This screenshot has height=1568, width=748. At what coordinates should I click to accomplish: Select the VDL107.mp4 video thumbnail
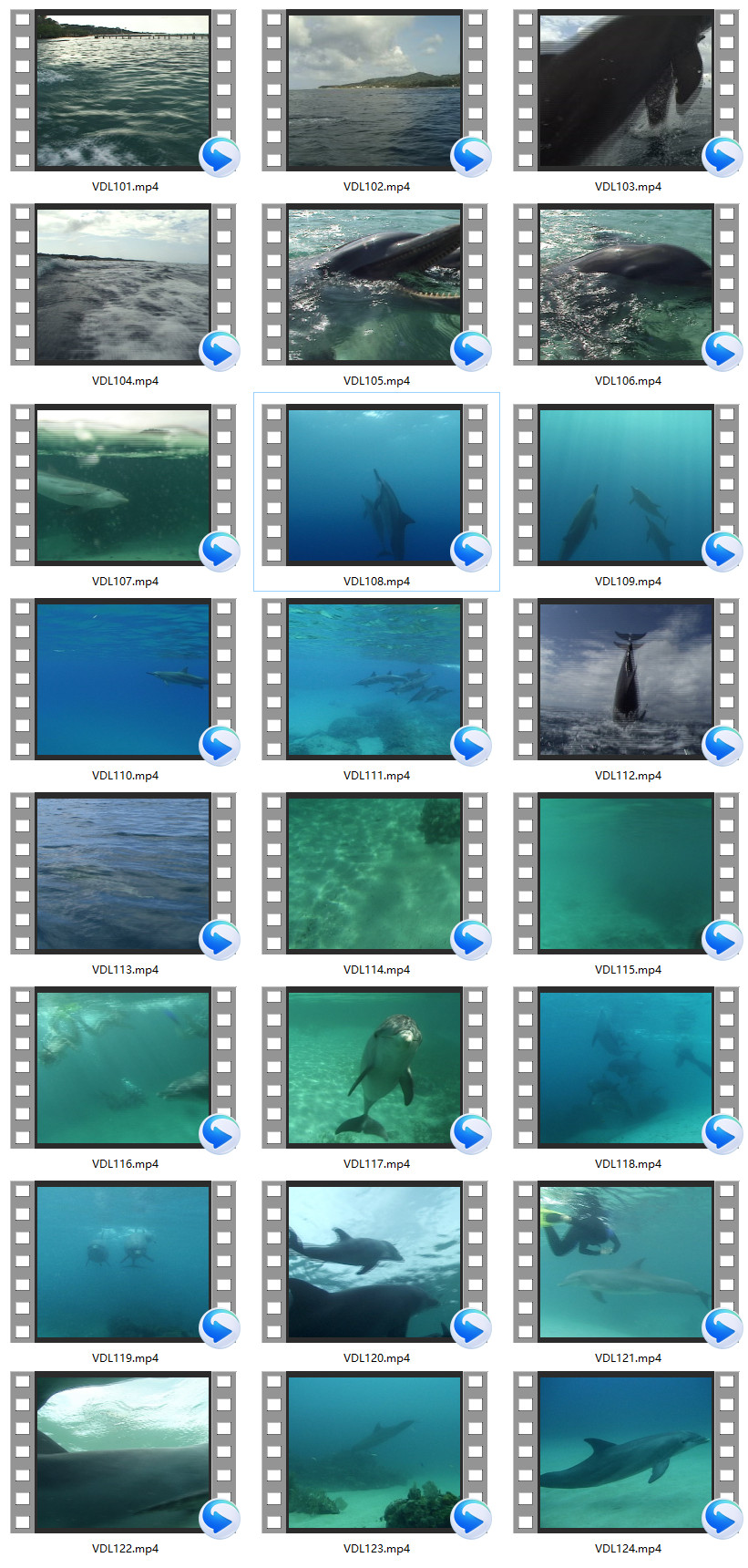click(x=123, y=485)
